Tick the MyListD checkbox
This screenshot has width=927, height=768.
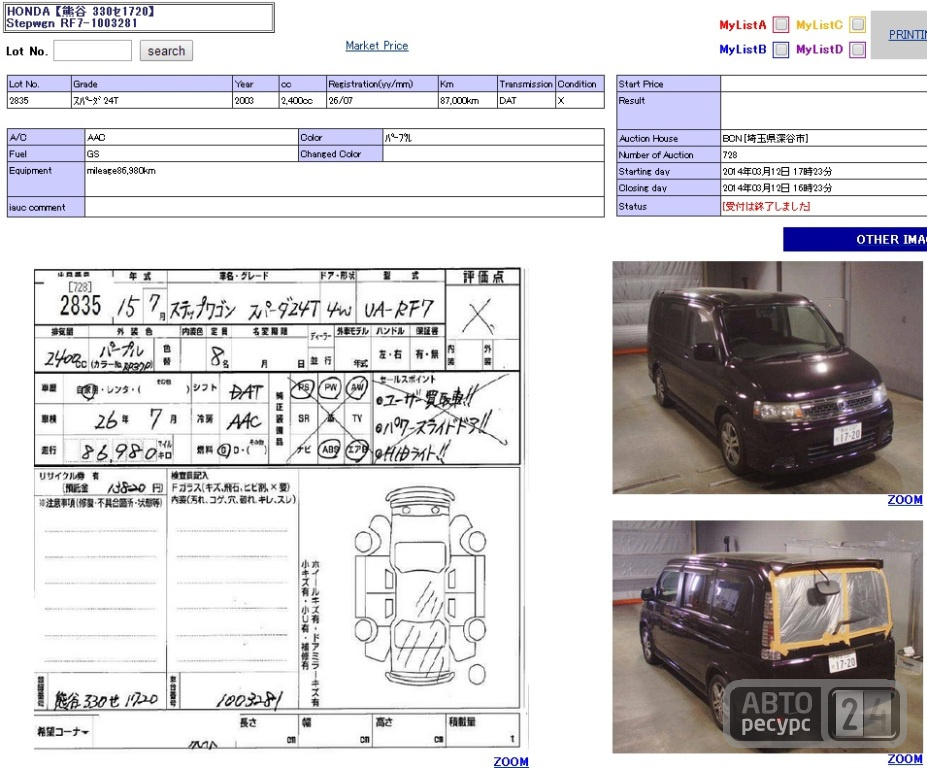click(857, 50)
